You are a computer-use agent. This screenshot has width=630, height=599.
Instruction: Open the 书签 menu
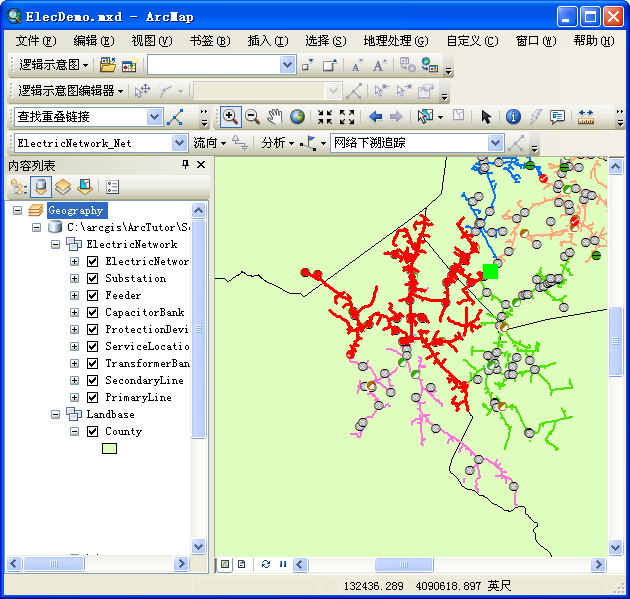click(x=208, y=41)
